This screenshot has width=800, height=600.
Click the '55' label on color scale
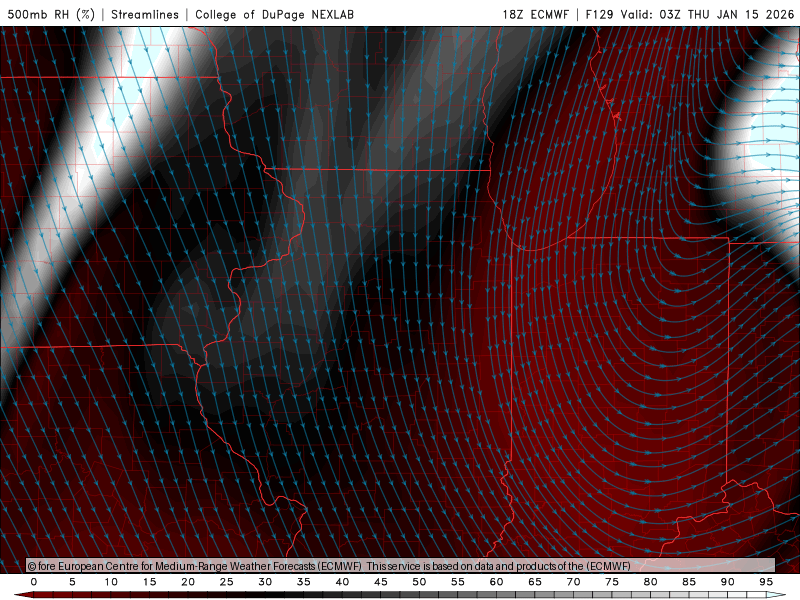(458, 582)
